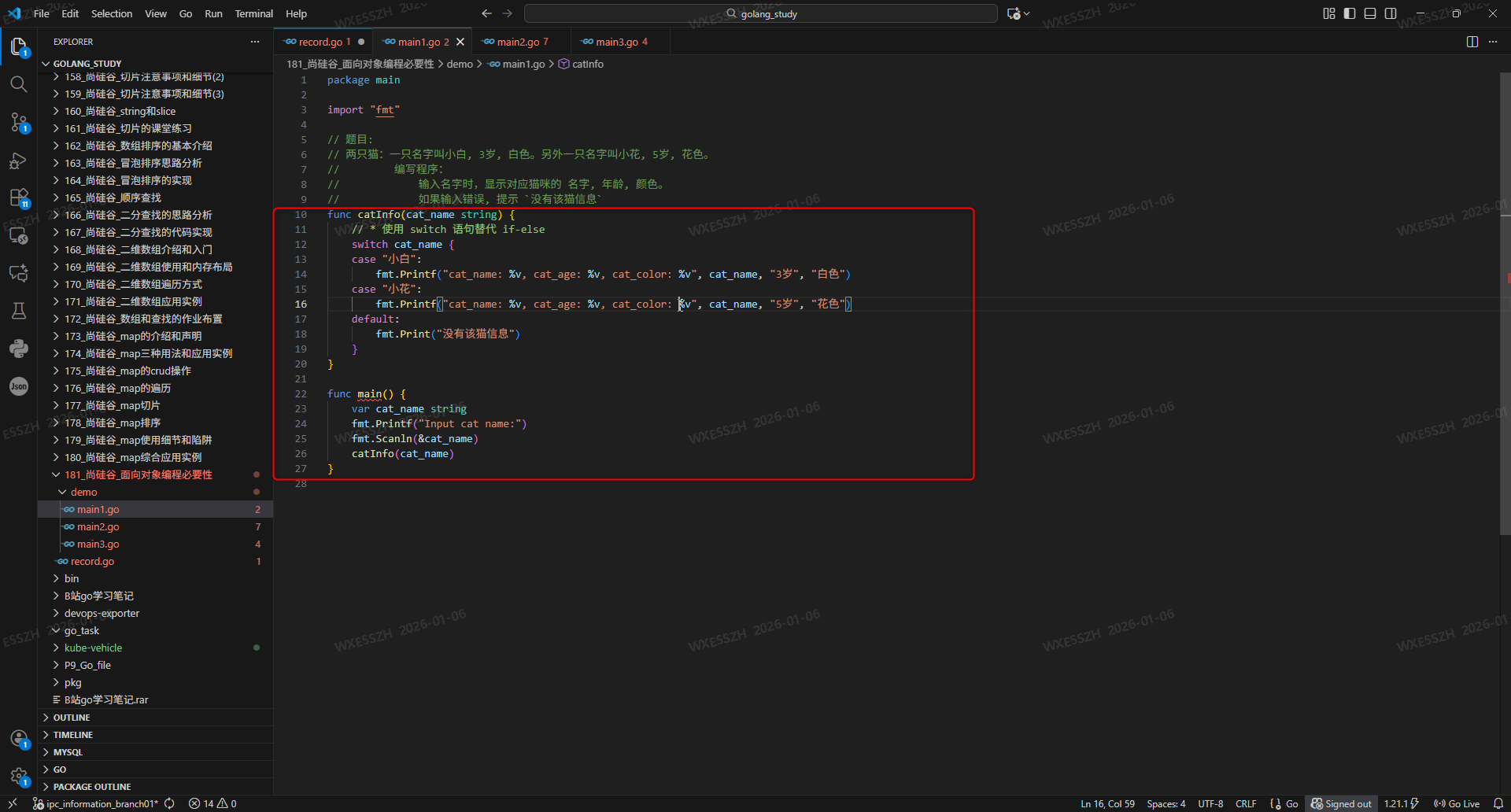Expand the TIMELINE section
1511x812 pixels.
pos(155,735)
